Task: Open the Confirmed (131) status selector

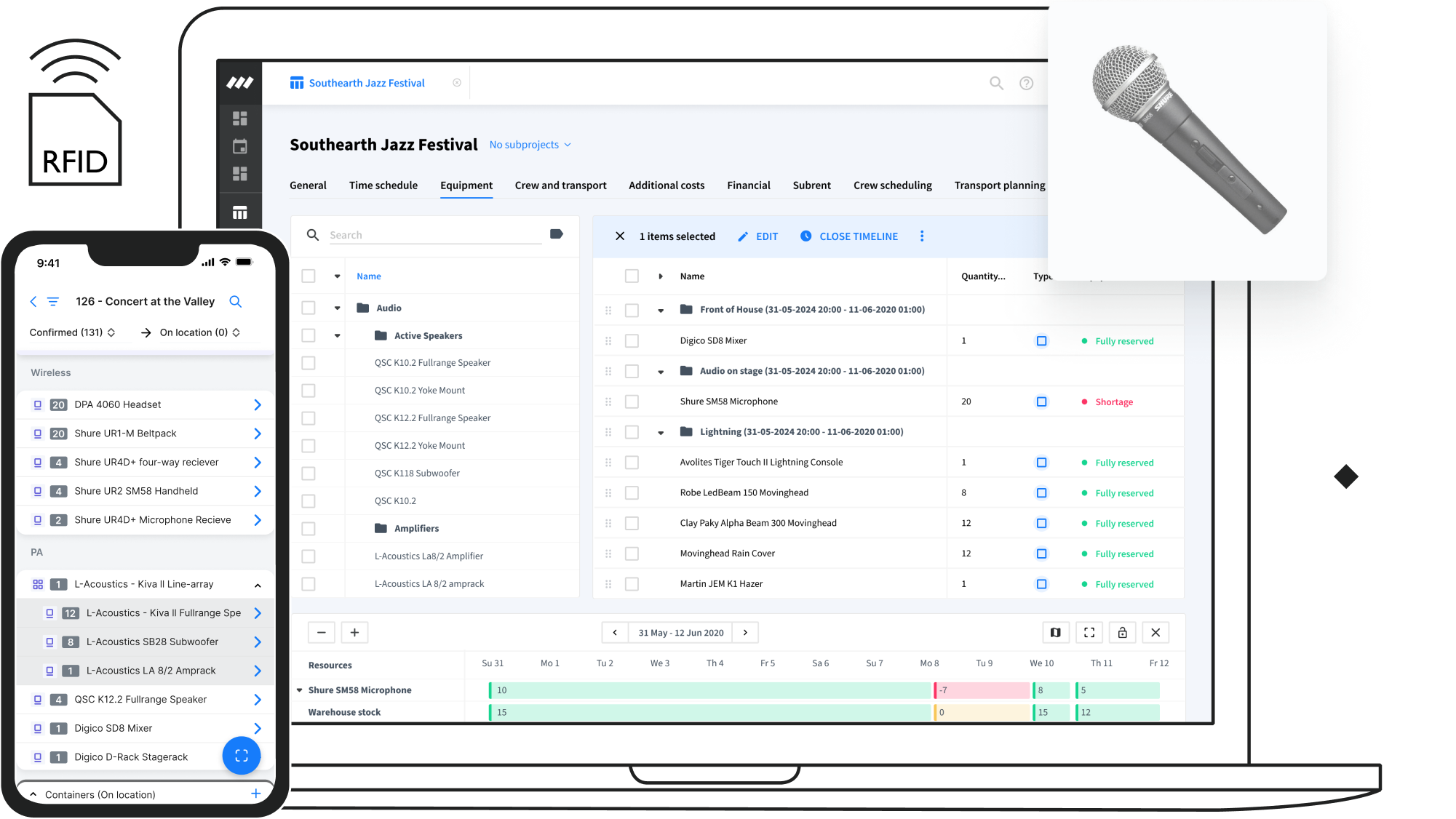Action: click(x=72, y=332)
